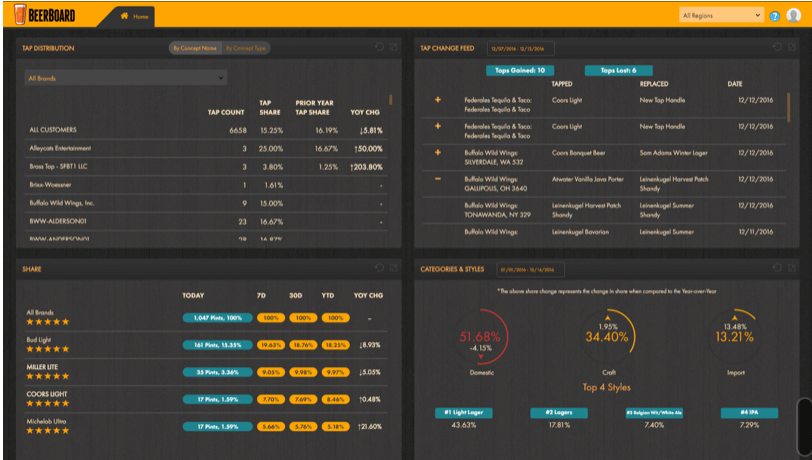Expand the Tap Distribution panel
Viewport: 812px width, 460px height.
[394, 47]
